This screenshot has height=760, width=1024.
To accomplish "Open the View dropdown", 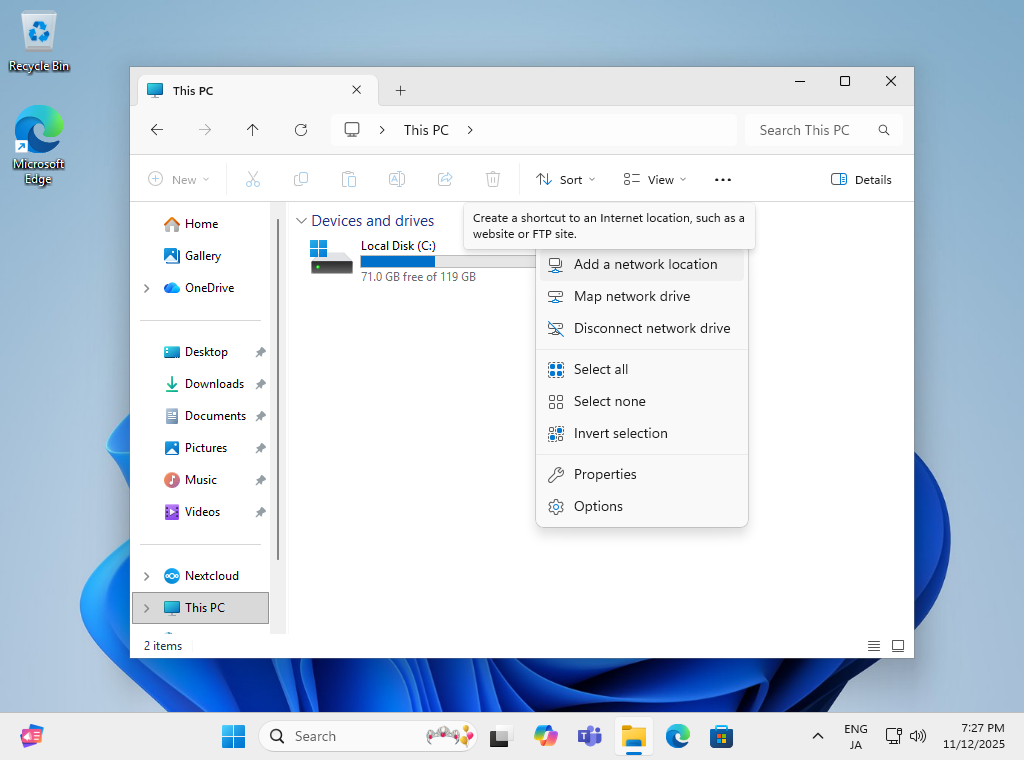I will (x=655, y=180).
